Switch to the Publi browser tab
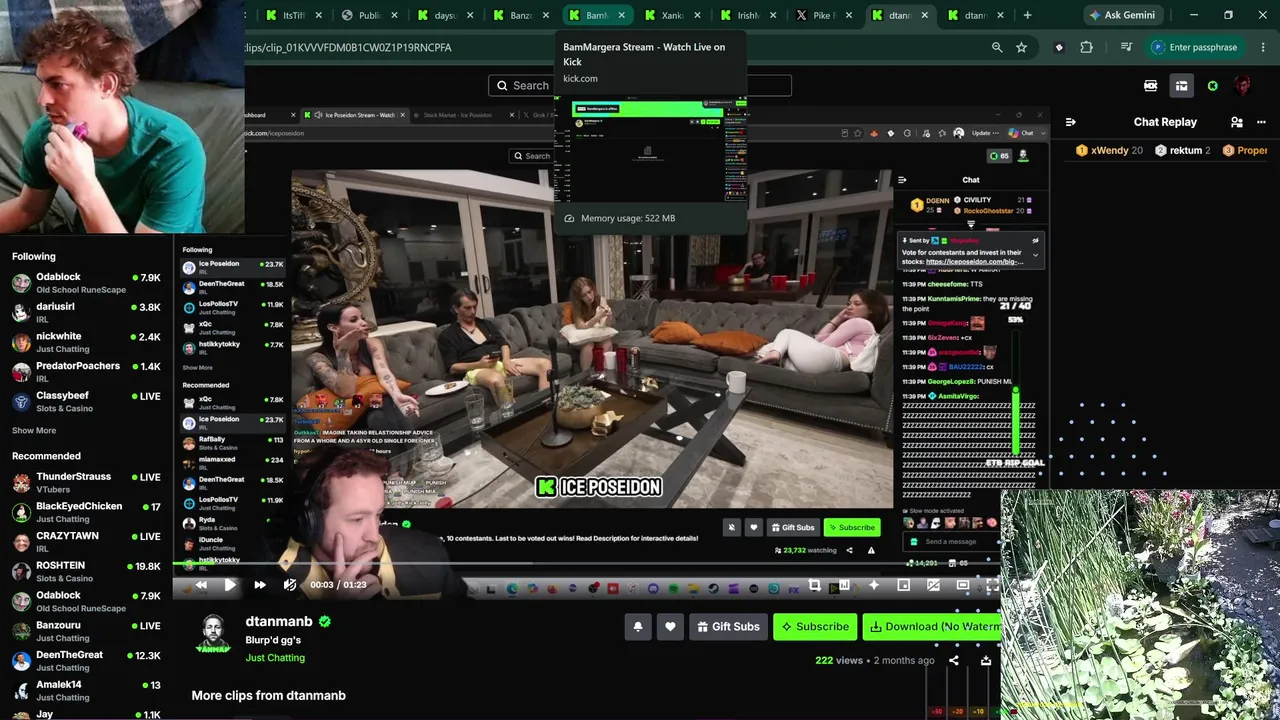 click(369, 15)
